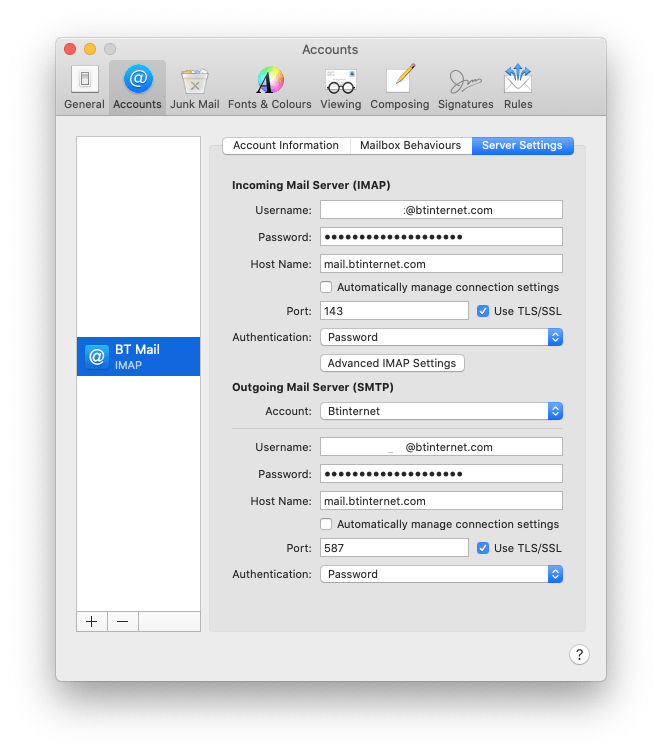
Task: Open the General preferences pane
Action: (84, 88)
